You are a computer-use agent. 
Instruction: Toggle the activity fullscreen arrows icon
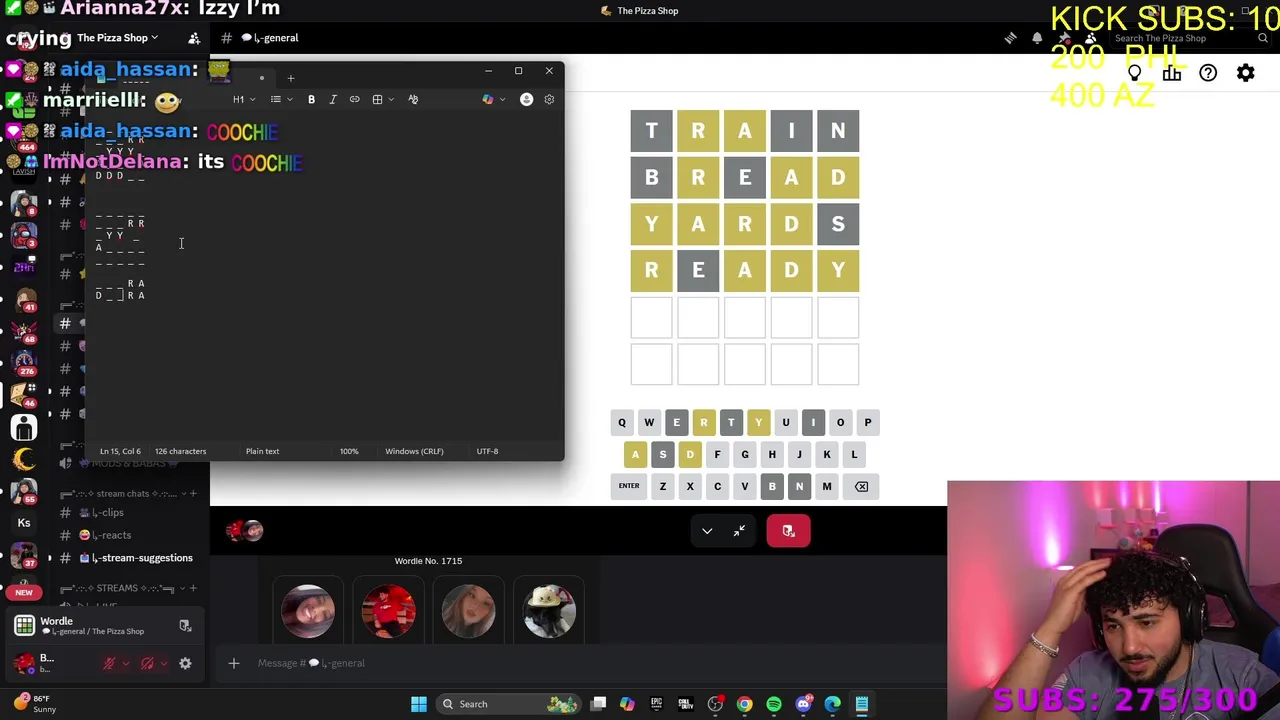tap(739, 531)
